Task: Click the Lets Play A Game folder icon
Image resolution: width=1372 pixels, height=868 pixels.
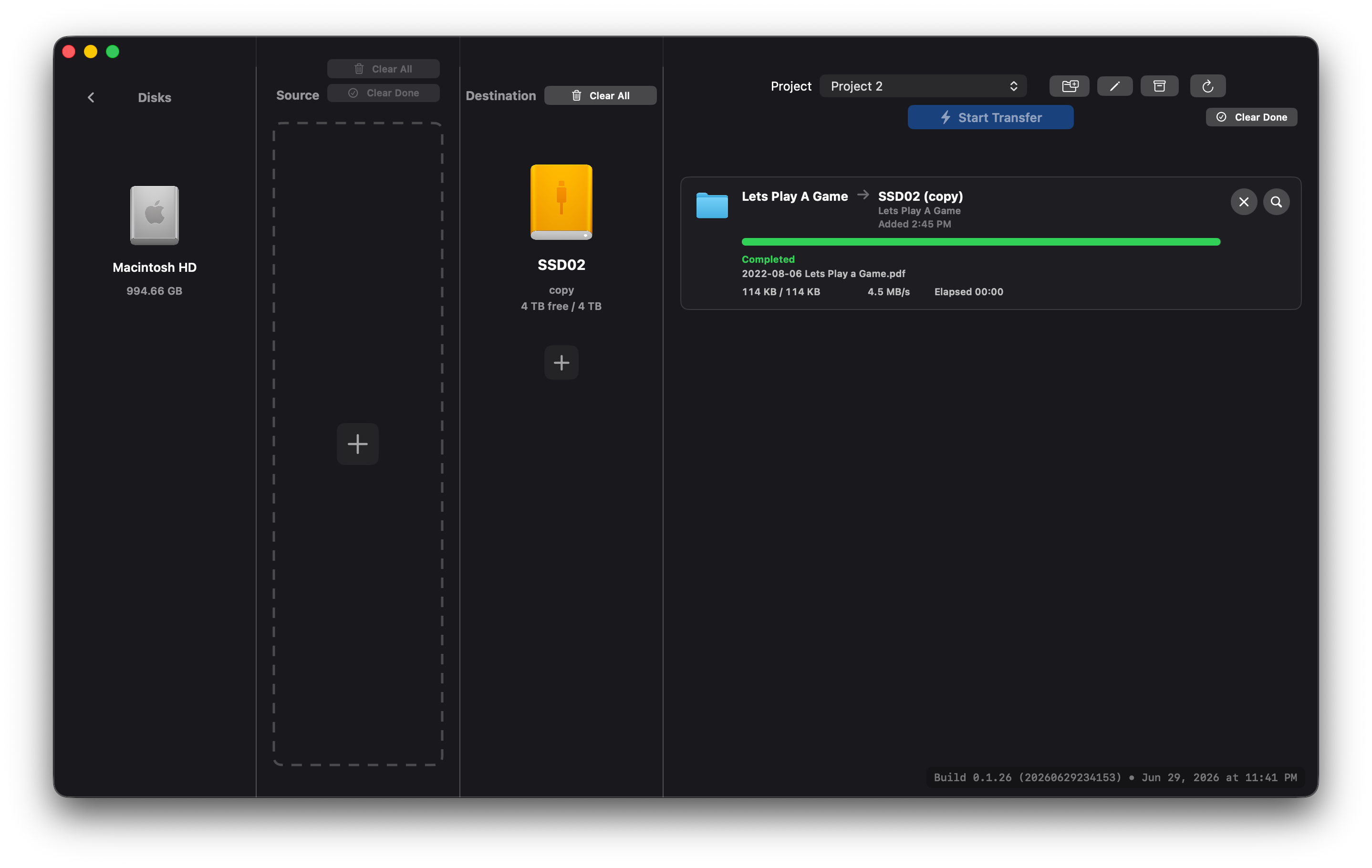Action: [x=712, y=205]
